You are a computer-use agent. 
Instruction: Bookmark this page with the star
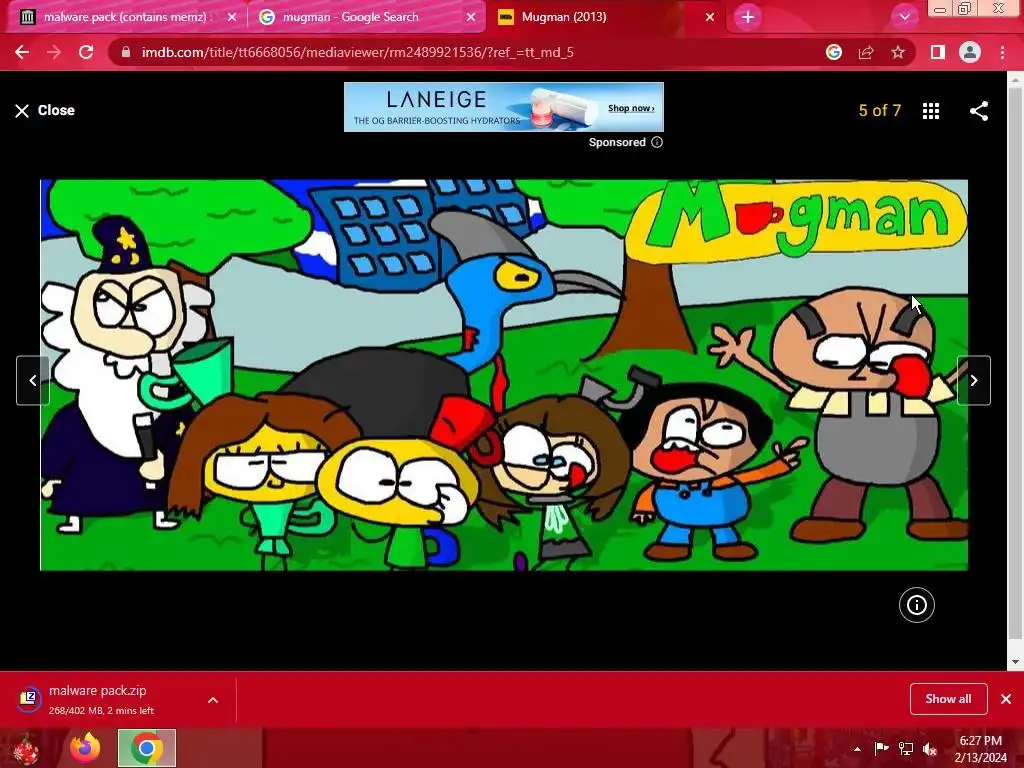(x=898, y=52)
